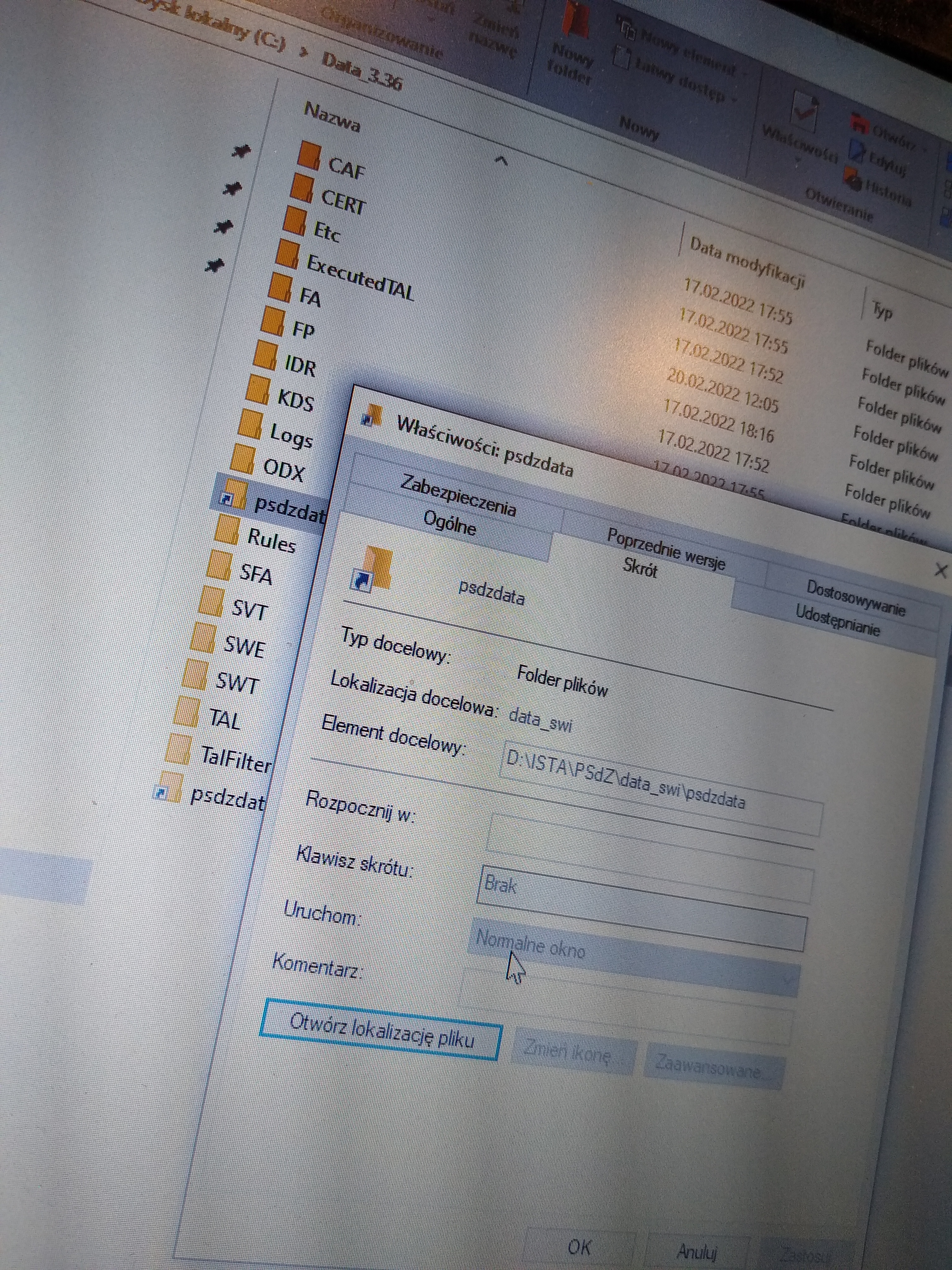Select the SWT folder icon
The width and height of the screenshot is (952, 1270).
point(195,674)
